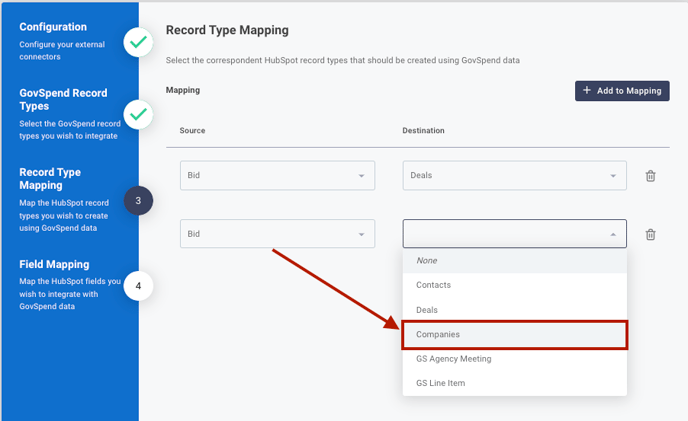The image size is (688, 421).
Task: Click the Source column header
Action: click(192, 130)
